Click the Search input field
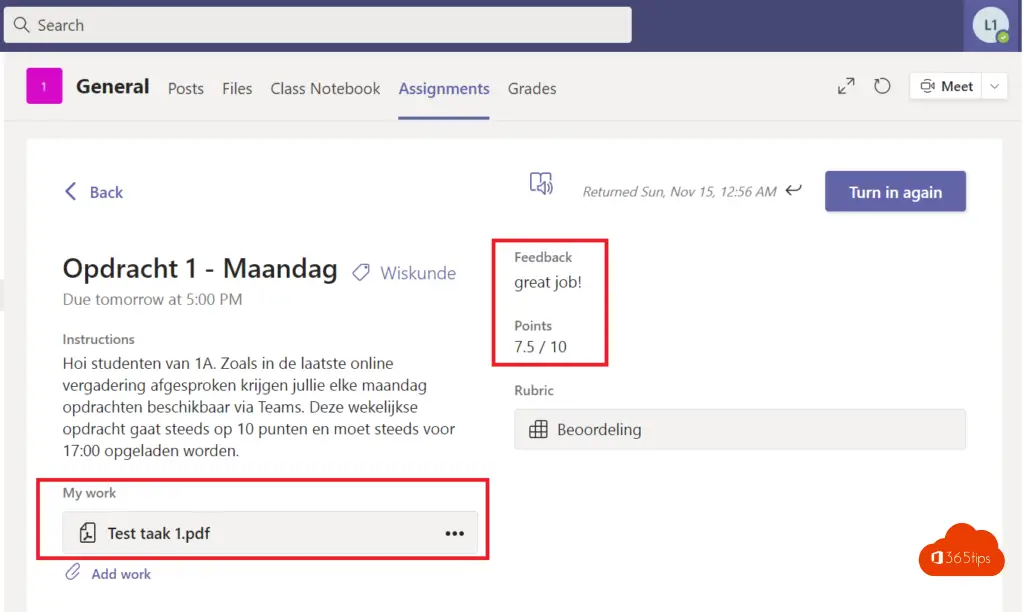The width and height of the screenshot is (1024, 612). 317,25
